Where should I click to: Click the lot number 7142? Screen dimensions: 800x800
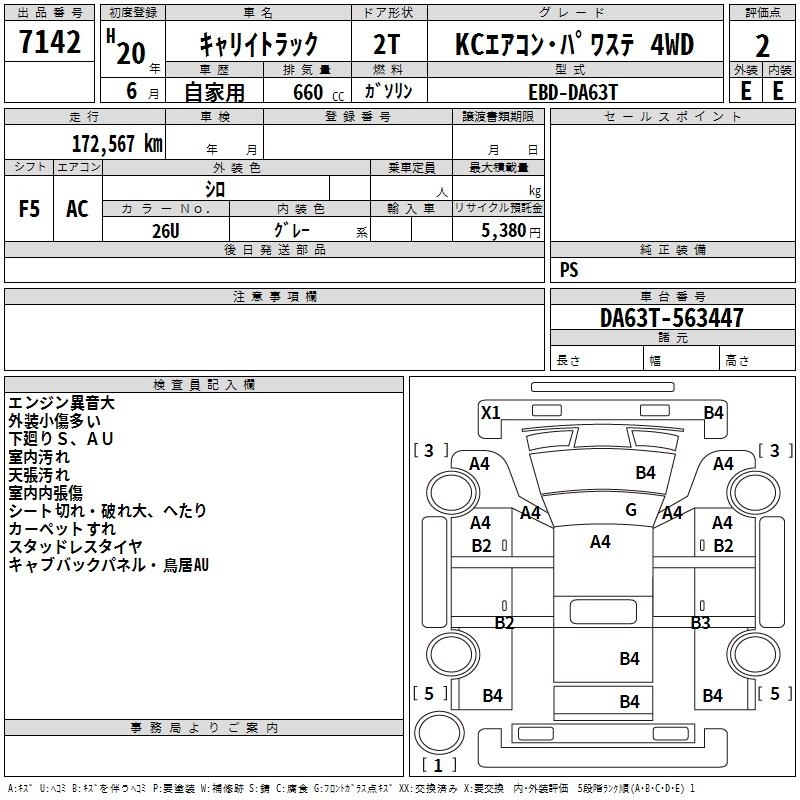(50, 44)
